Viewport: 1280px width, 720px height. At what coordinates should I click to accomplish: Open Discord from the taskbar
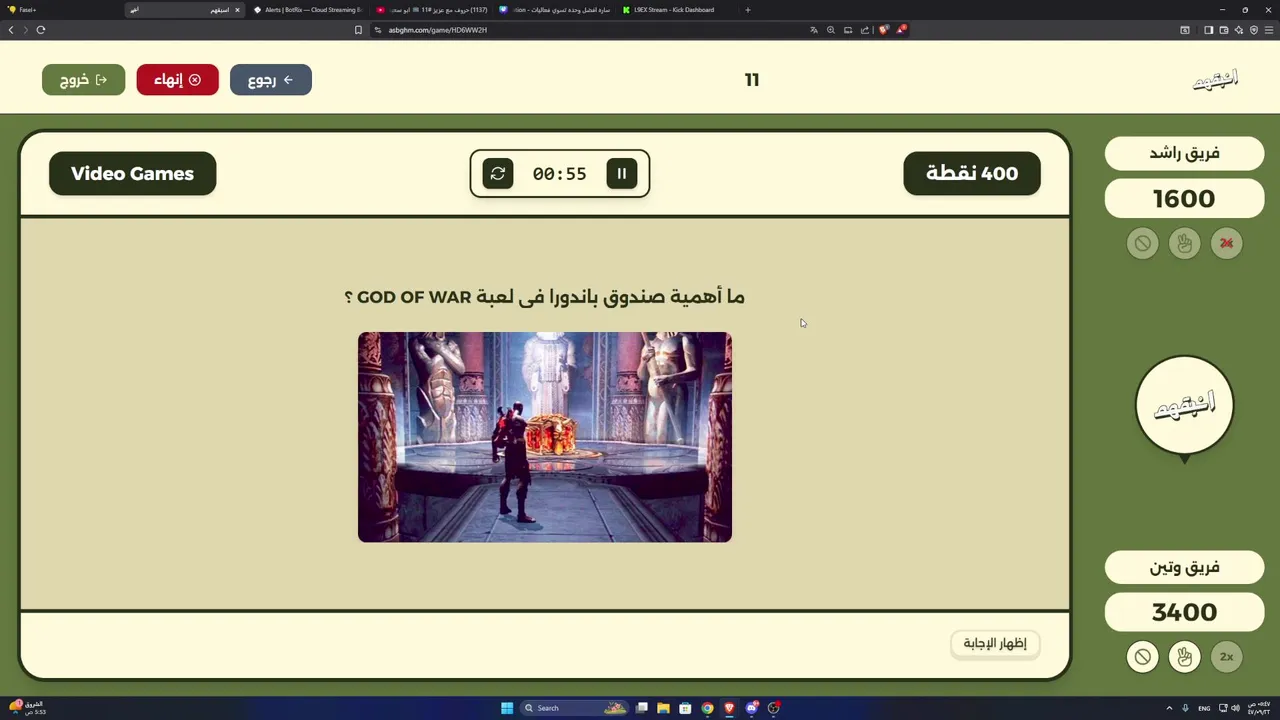tap(751, 708)
